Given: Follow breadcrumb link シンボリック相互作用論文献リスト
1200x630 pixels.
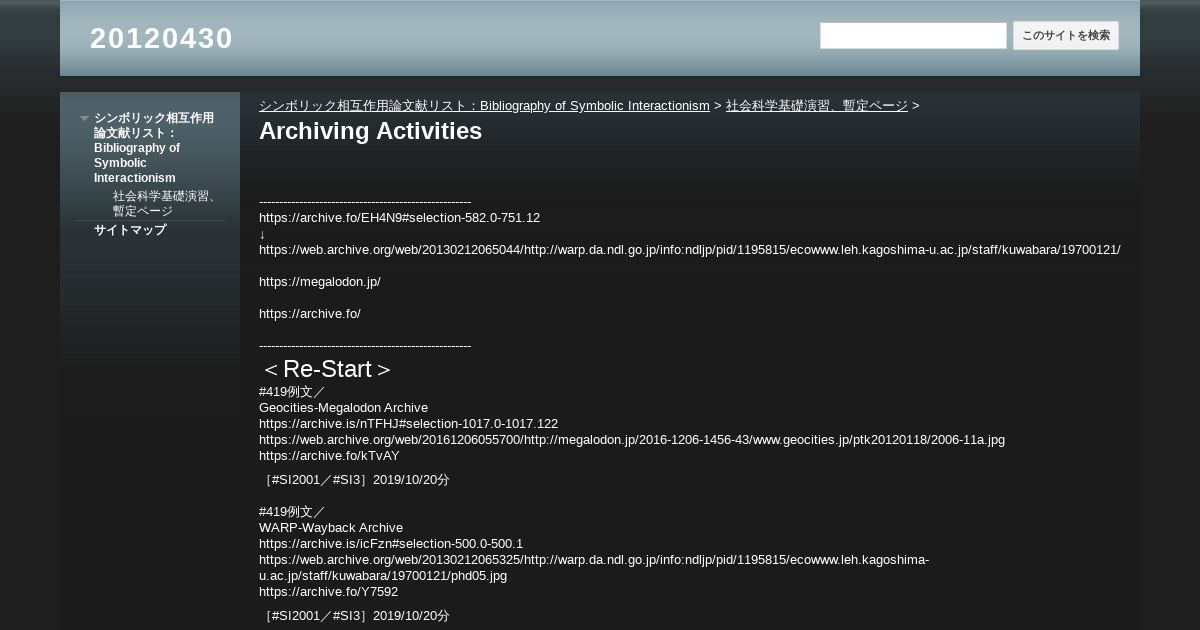Looking at the screenshot, I should pos(484,105).
